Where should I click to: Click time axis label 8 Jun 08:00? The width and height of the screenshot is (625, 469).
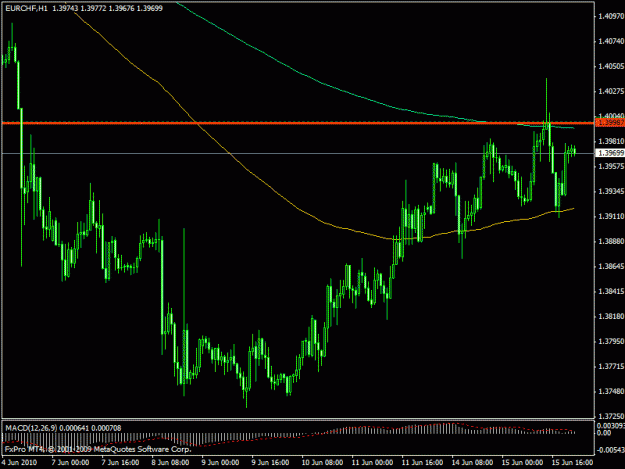pos(170,463)
